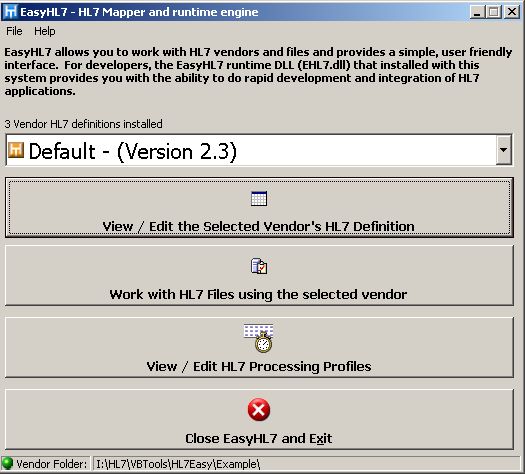Click the EasyHL7 app icon in title bar

(x=10, y=11)
